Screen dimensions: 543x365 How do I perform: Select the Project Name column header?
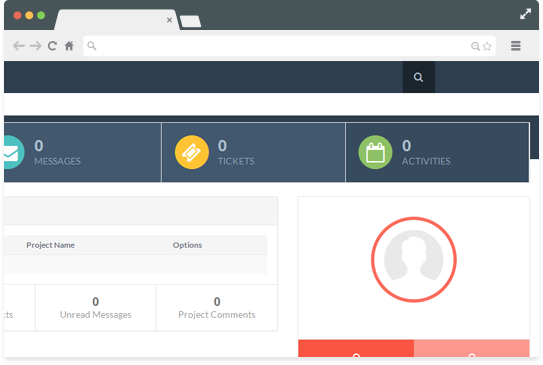[51, 245]
